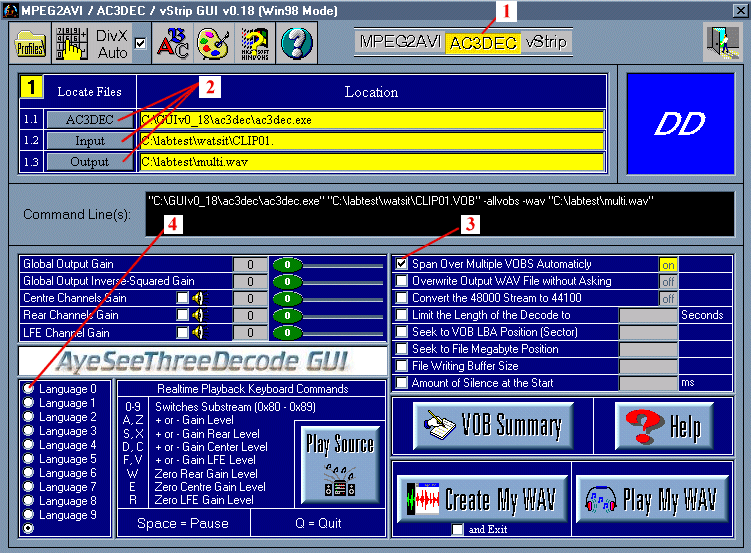Click the red question mark Help button

coord(664,426)
